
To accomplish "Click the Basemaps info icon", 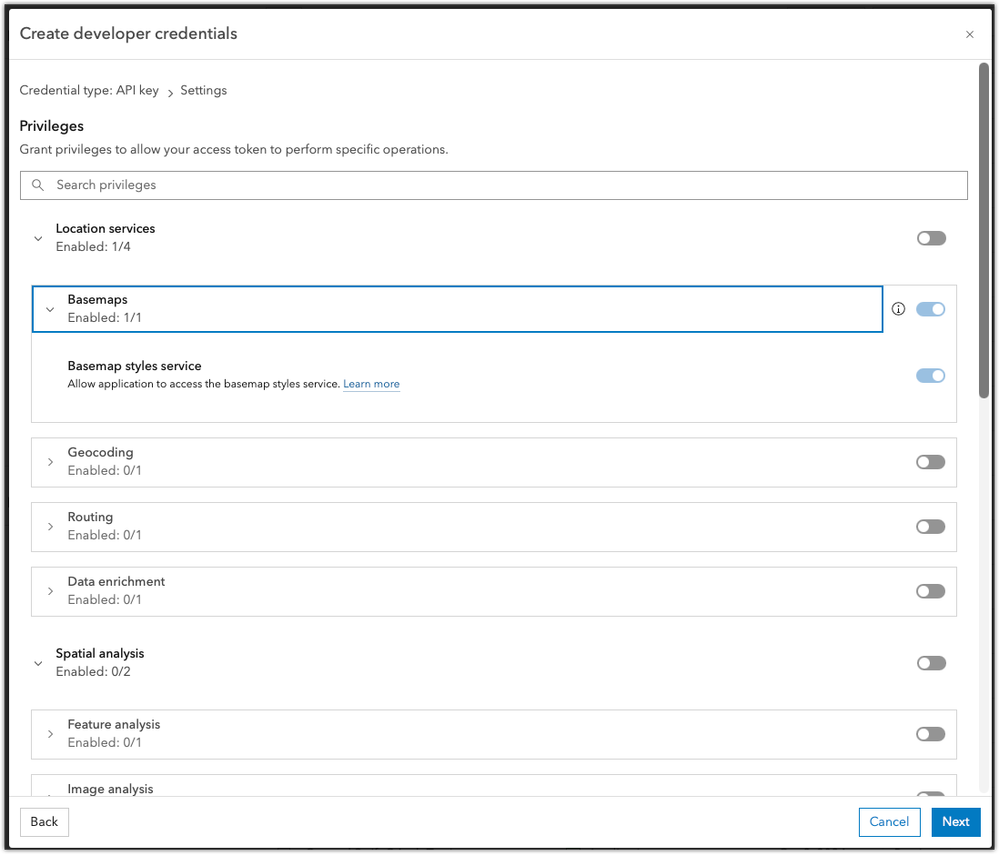I will (x=898, y=309).
